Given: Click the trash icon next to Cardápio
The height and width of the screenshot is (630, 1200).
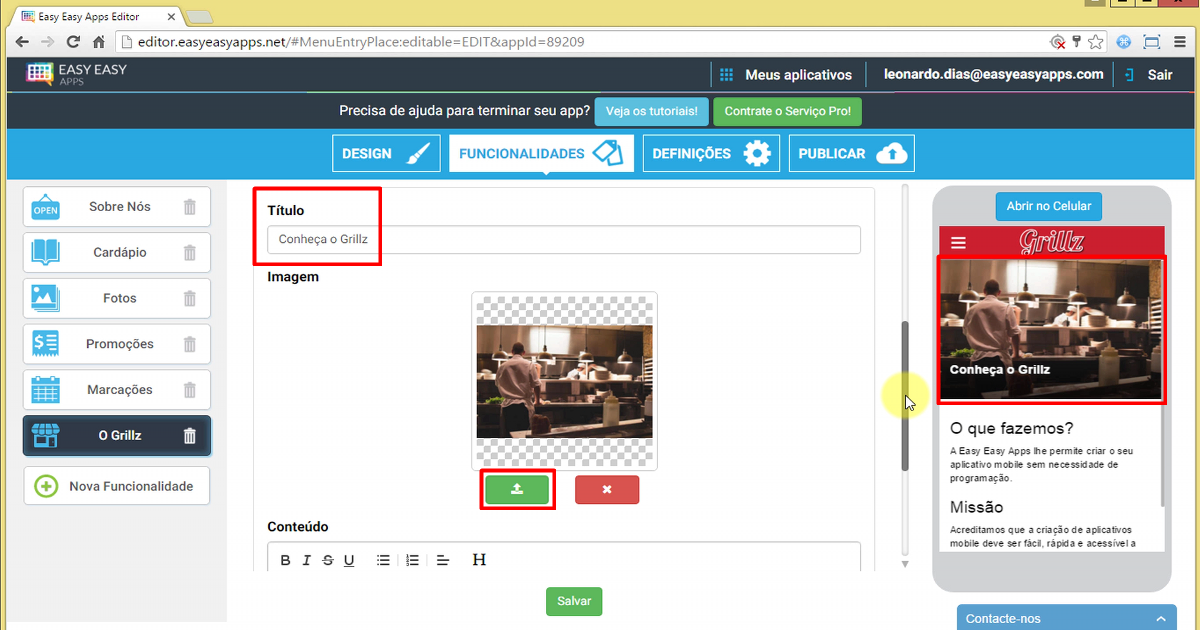Looking at the screenshot, I should [190, 252].
